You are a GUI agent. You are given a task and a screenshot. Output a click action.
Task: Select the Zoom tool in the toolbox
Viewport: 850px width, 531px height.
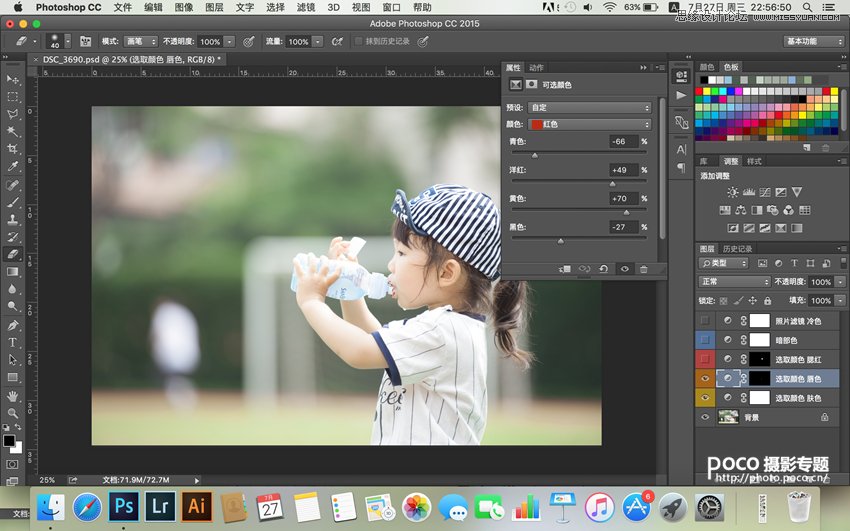pos(12,413)
